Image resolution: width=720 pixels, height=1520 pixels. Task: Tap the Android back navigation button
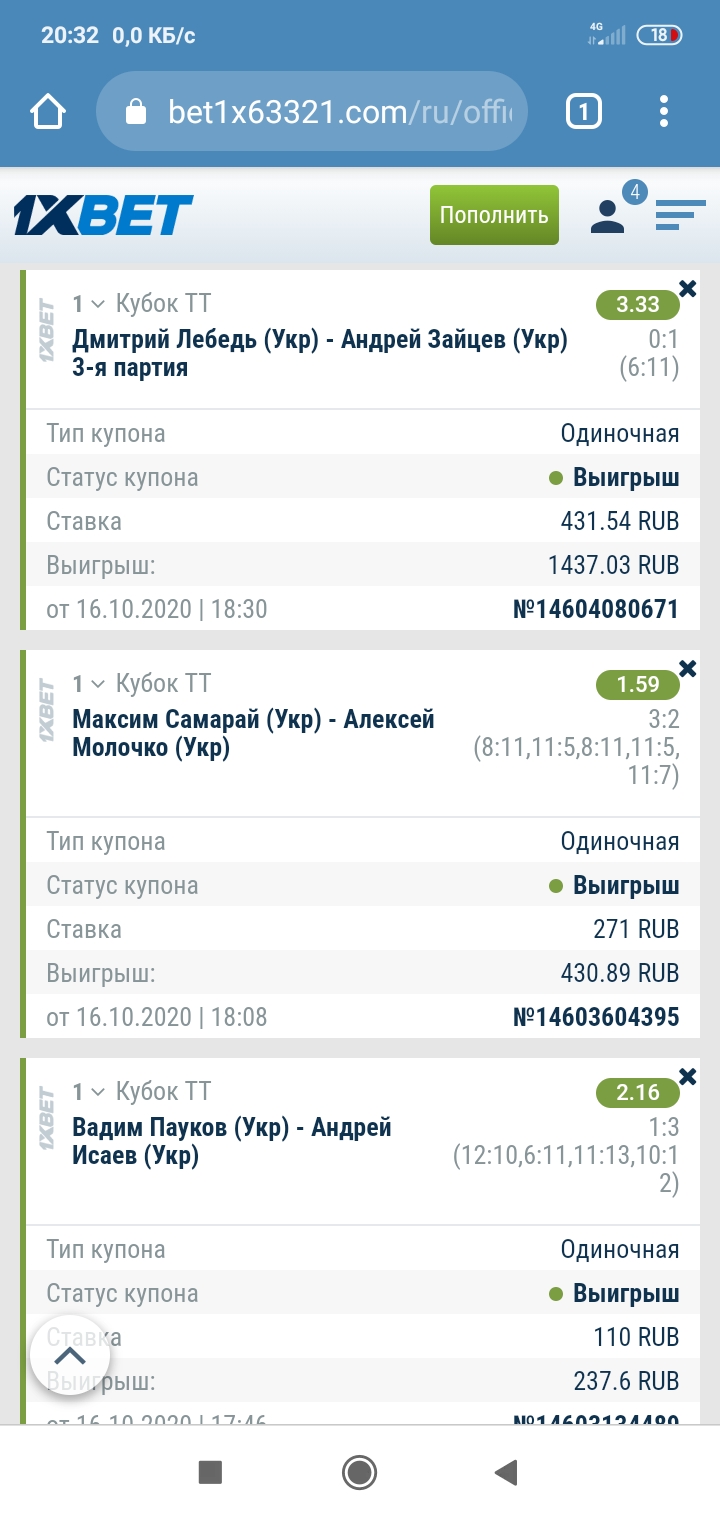coord(506,1472)
